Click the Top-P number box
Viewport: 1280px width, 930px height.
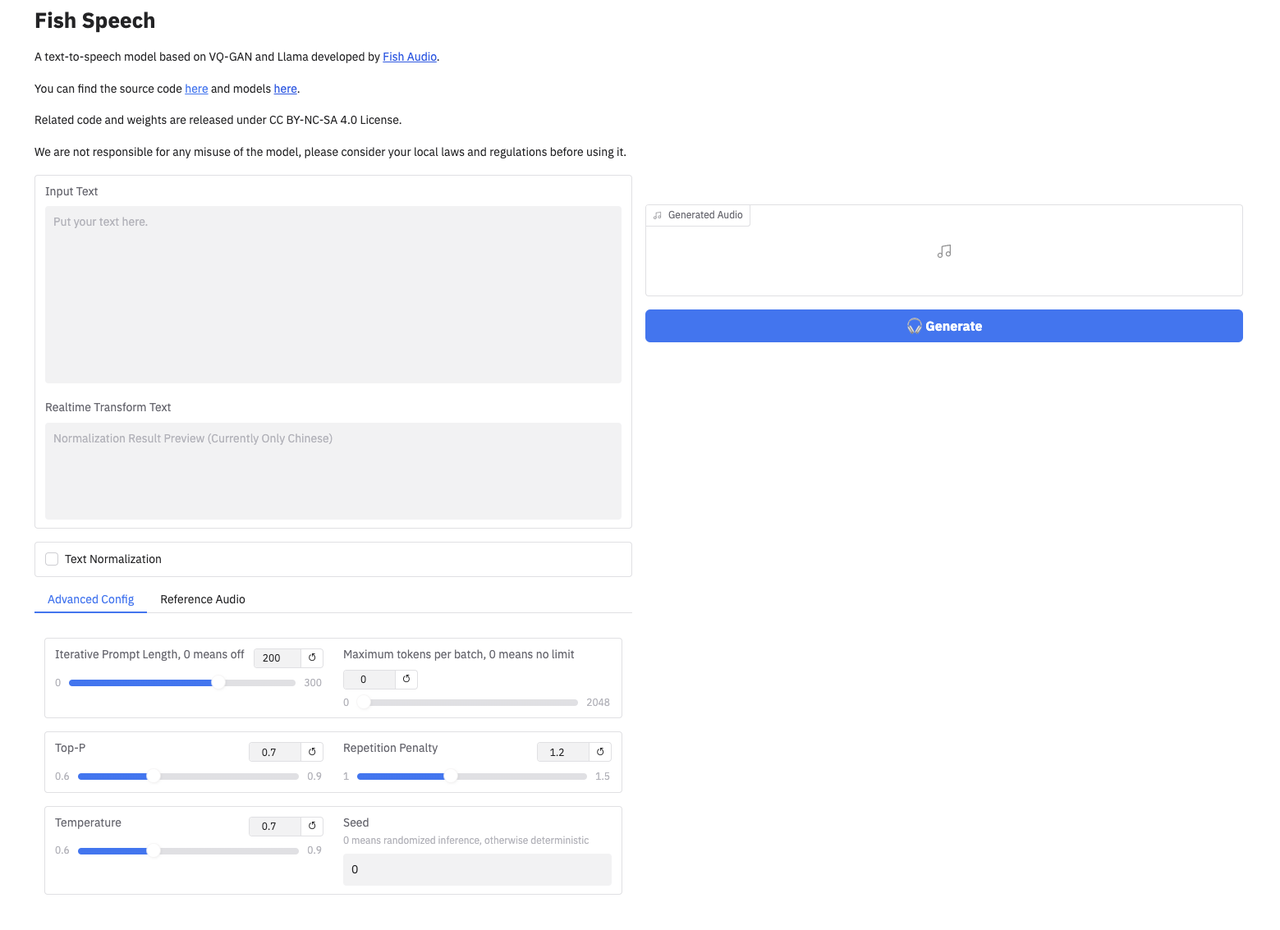click(x=275, y=752)
